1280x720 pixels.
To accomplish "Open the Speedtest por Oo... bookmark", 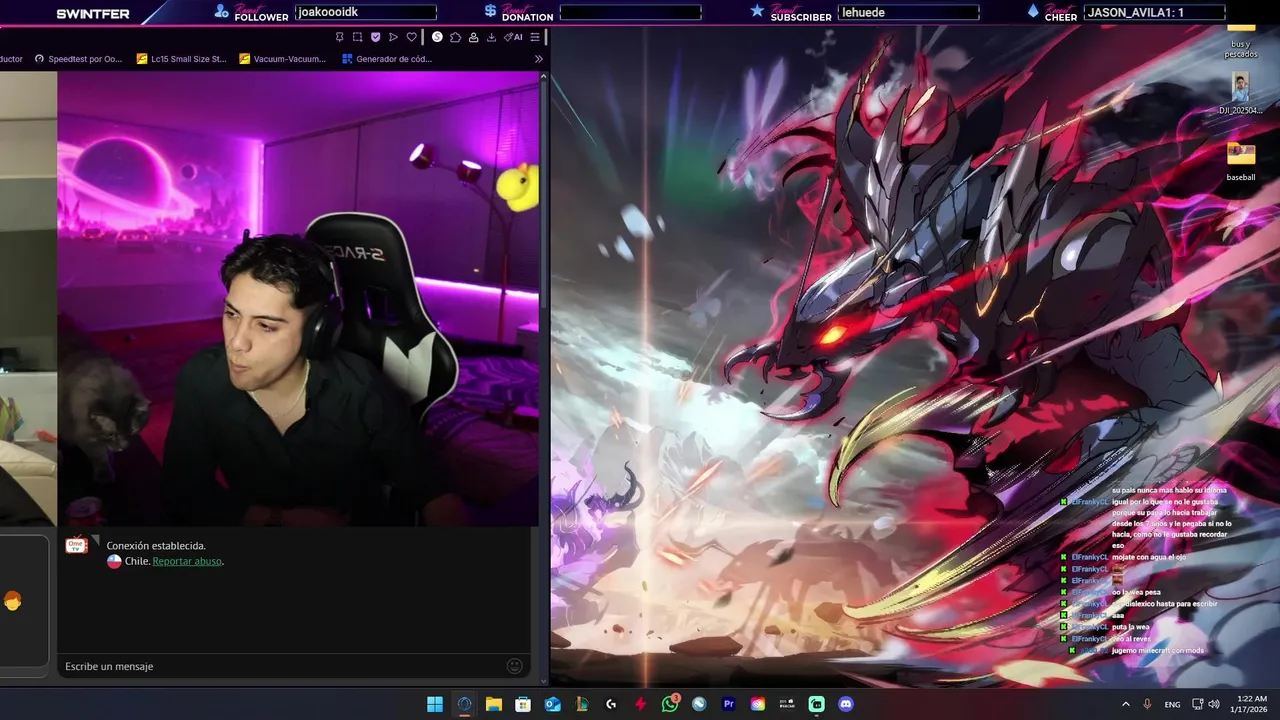I will tap(78, 59).
